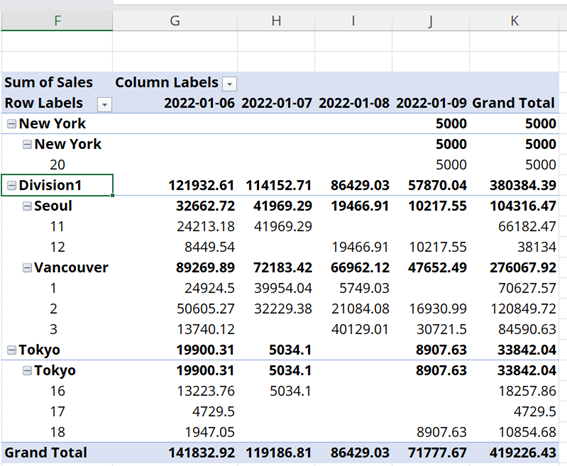
Task: Select column I header
Action: 353,21
